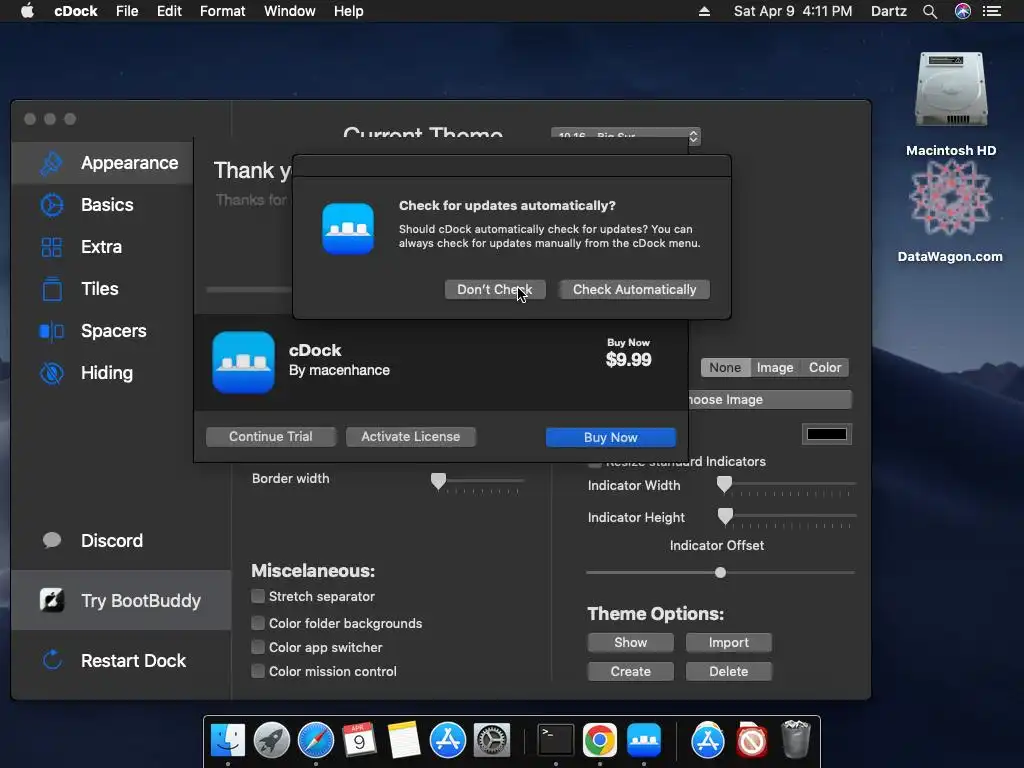Click Create theme button
This screenshot has height=768, width=1024.
(x=630, y=671)
